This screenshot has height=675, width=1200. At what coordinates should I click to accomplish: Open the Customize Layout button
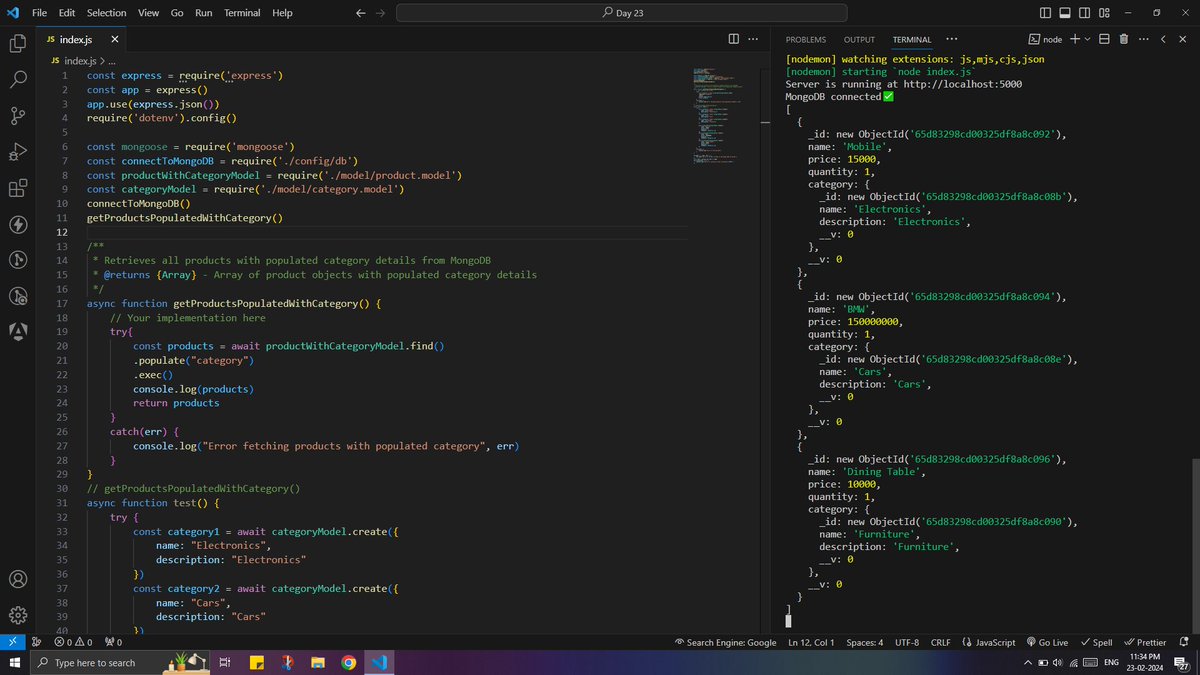pos(1105,13)
